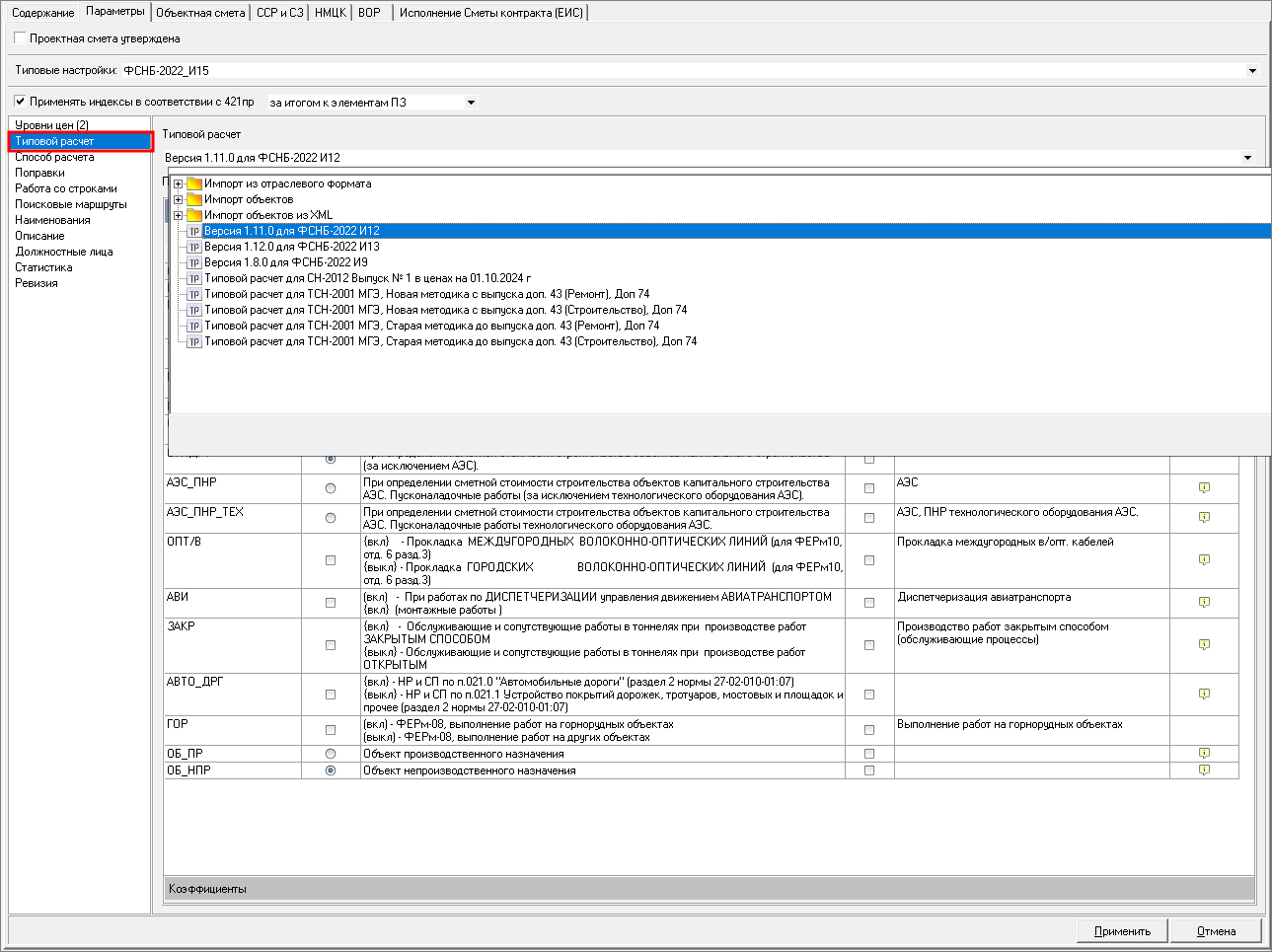The height and width of the screenshot is (952, 1272).
Task: Switch to the Объектная смета tab
Action: [x=200, y=13]
